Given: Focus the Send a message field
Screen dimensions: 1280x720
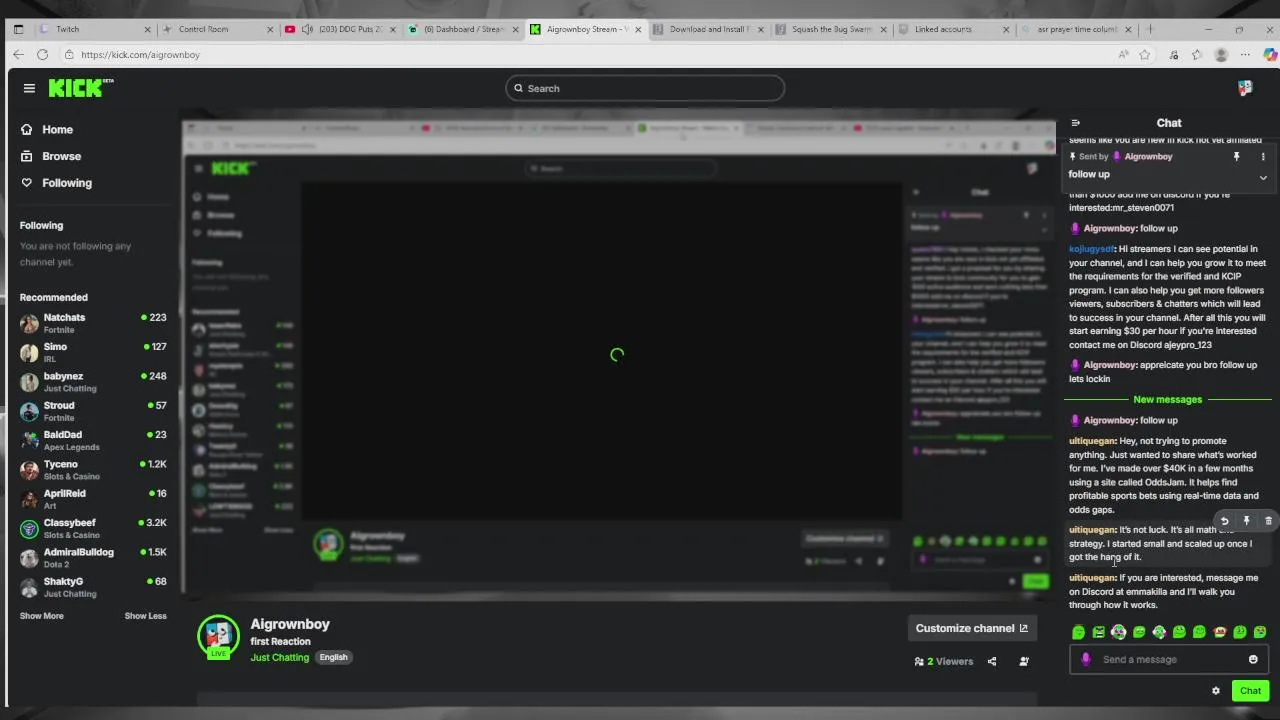Looking at the screenshot, I should point(1169,659).
